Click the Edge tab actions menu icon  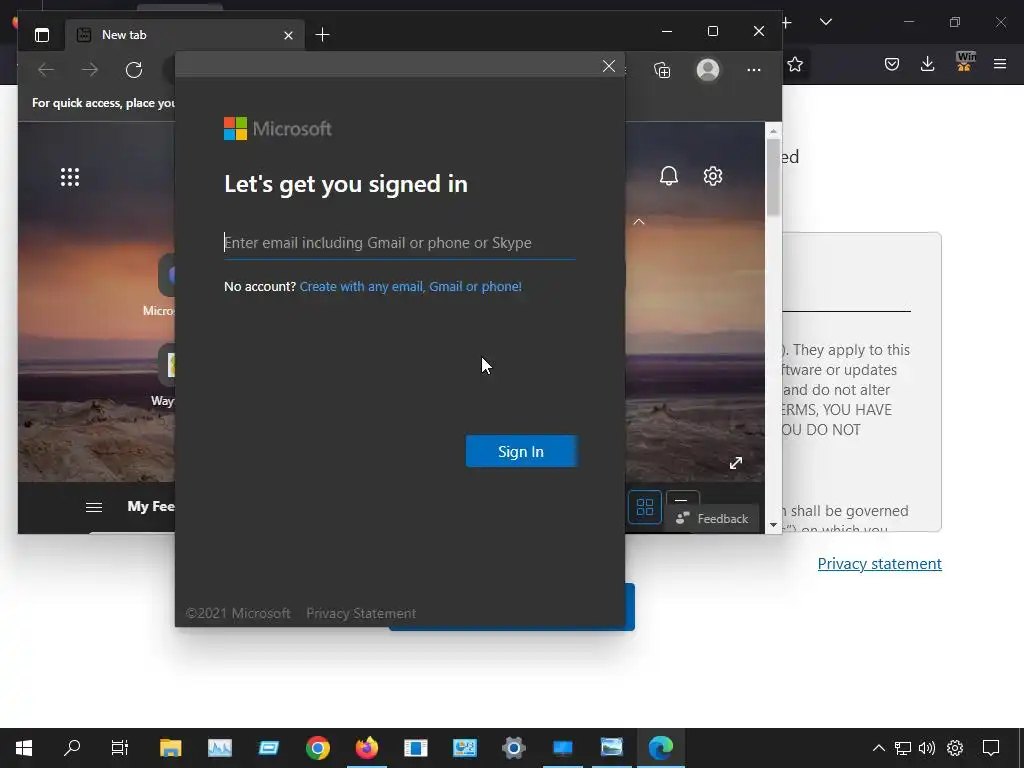[42, 35]
